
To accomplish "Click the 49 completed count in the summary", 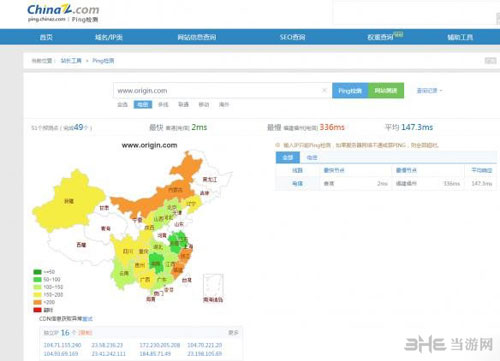I will click(79, 127).
